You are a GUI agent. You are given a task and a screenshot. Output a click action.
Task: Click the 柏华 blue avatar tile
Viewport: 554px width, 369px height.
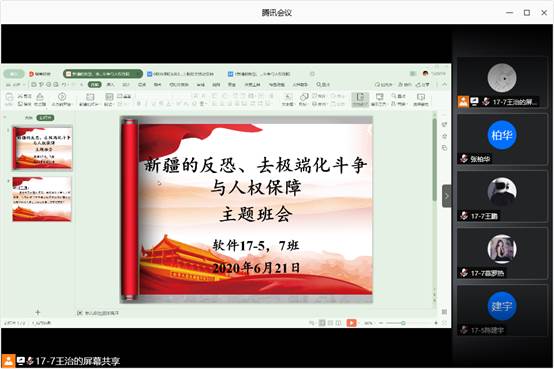coord(502,135)
